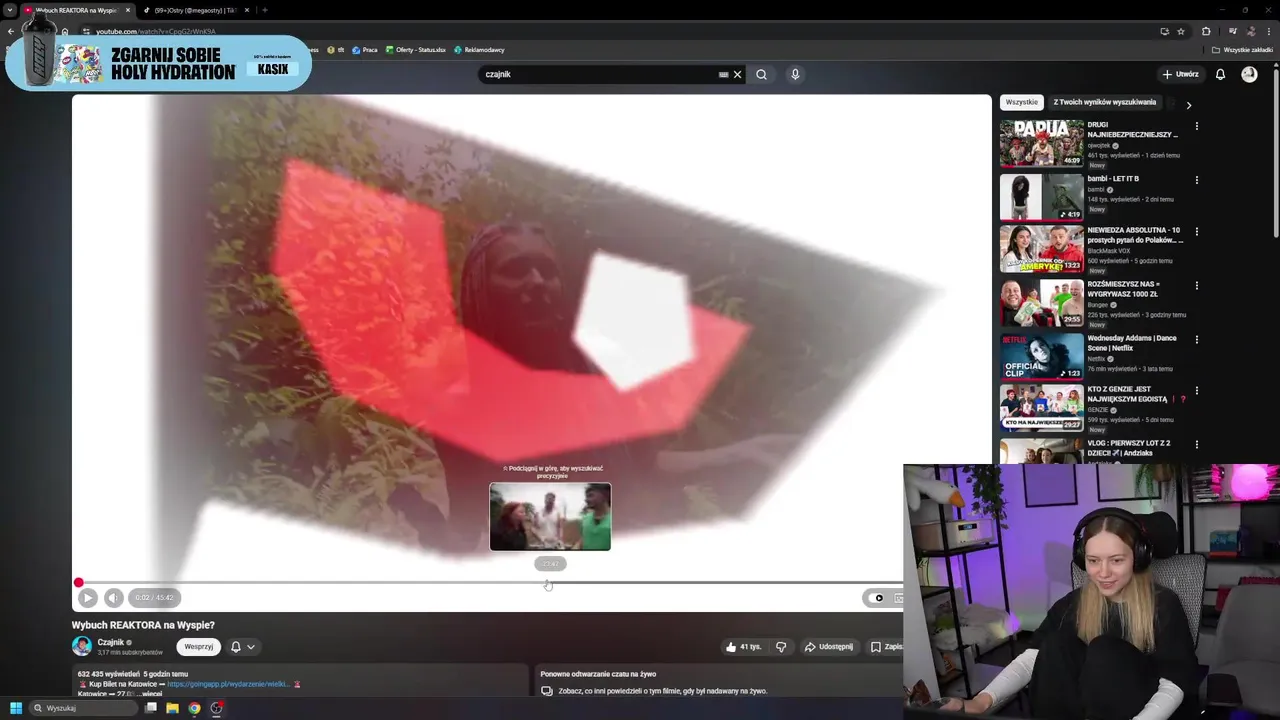Select the 'Z Twoich wyników wyszukiwania' chip
1280x720 pixels.
click(x=1104, y=102)
